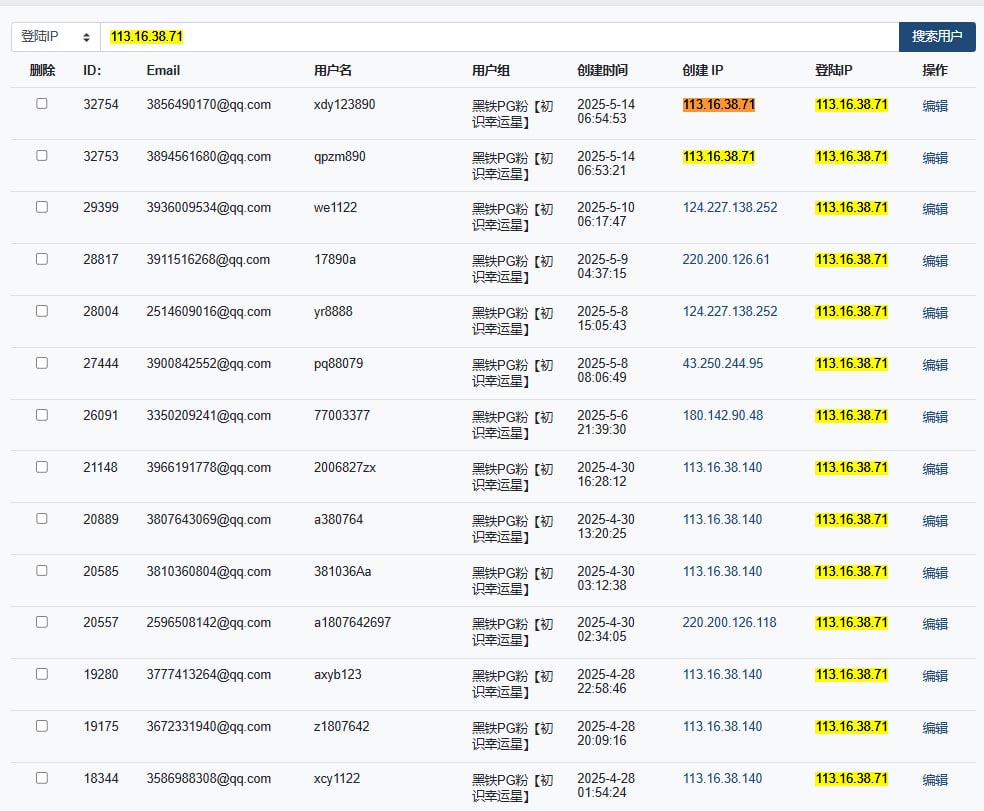Image resolution: width=984 pixels, height=811 pixels.
Task: Click the search field containing 113.16.38.71
Action: tap(500, 37)
